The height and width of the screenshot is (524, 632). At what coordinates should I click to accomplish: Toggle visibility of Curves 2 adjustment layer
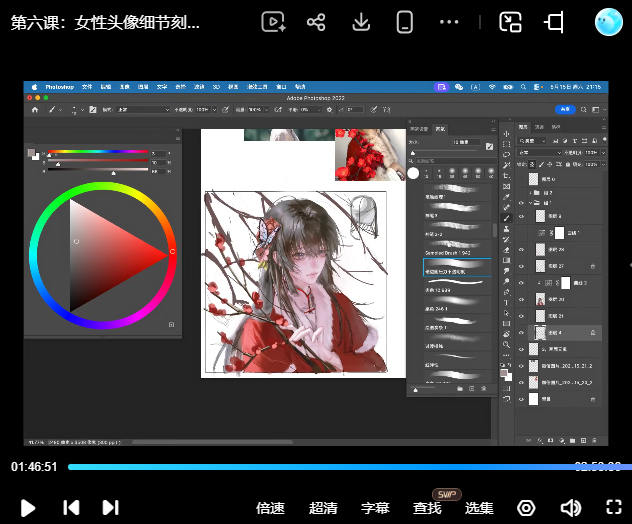point(521,283)
